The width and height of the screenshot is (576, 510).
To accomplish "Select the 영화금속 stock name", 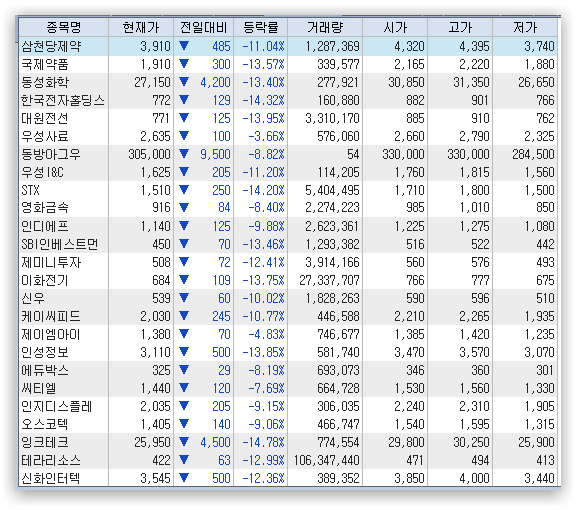I will [x=45, y=208].
